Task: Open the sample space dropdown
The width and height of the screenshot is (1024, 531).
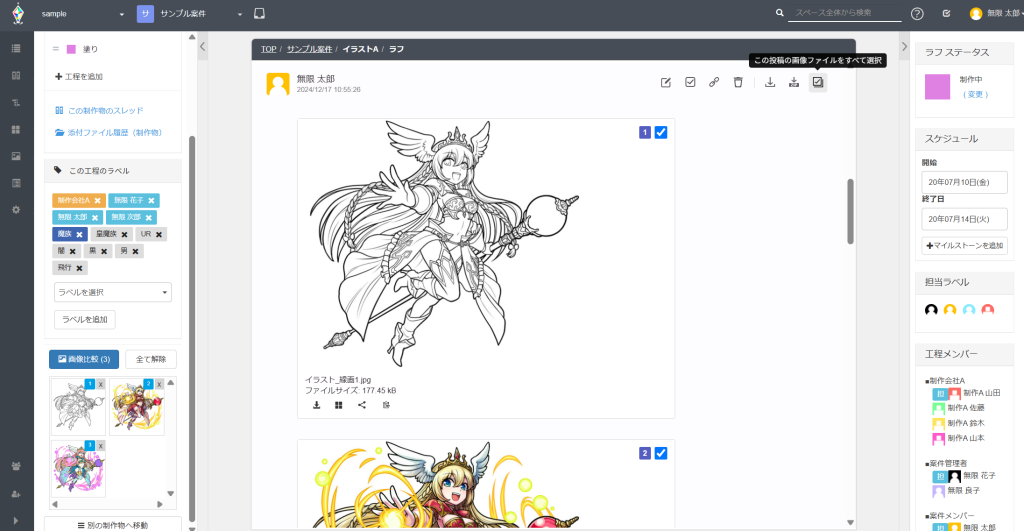Action: pos(83,14)
